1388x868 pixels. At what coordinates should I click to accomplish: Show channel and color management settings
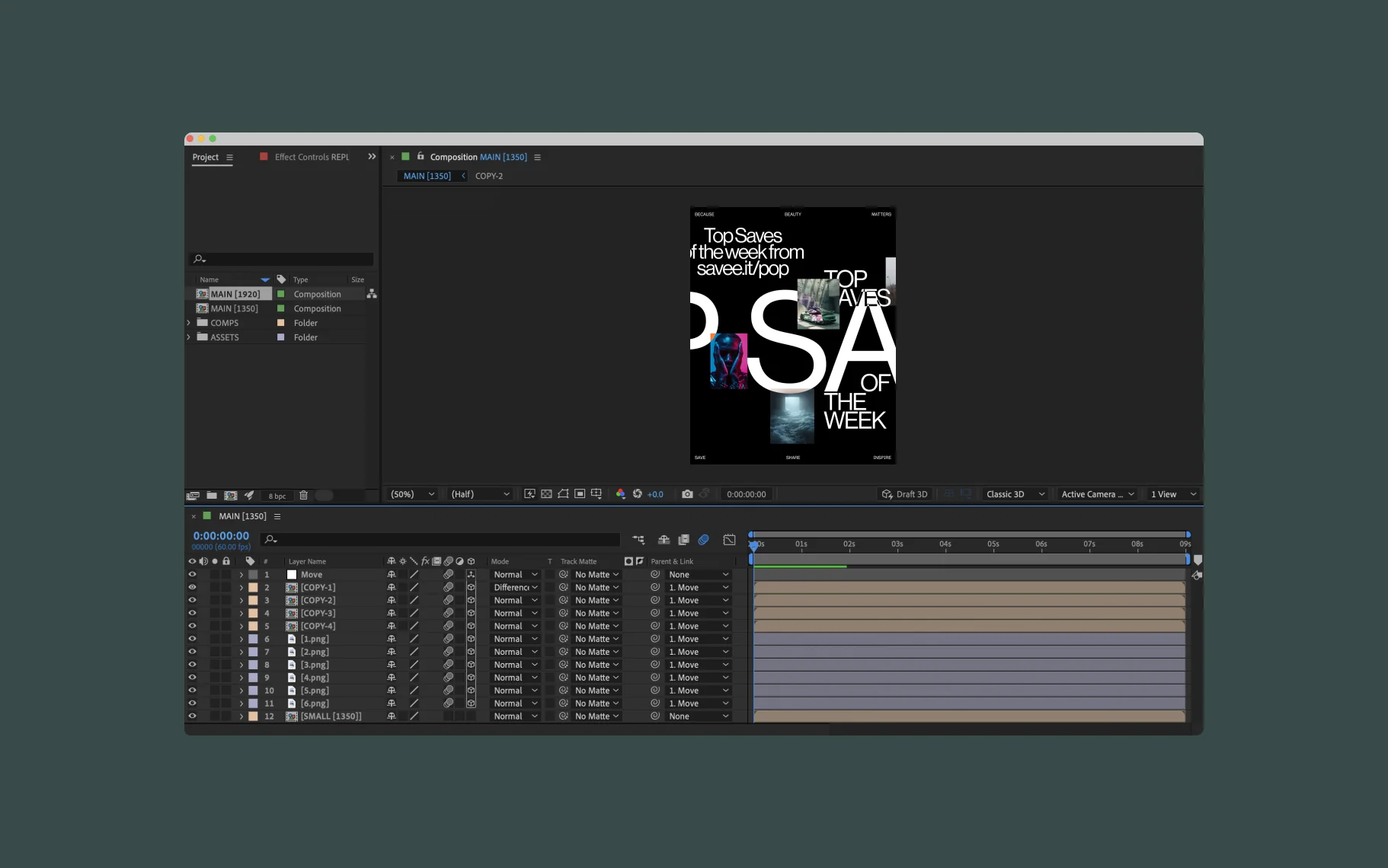[620, 494]
